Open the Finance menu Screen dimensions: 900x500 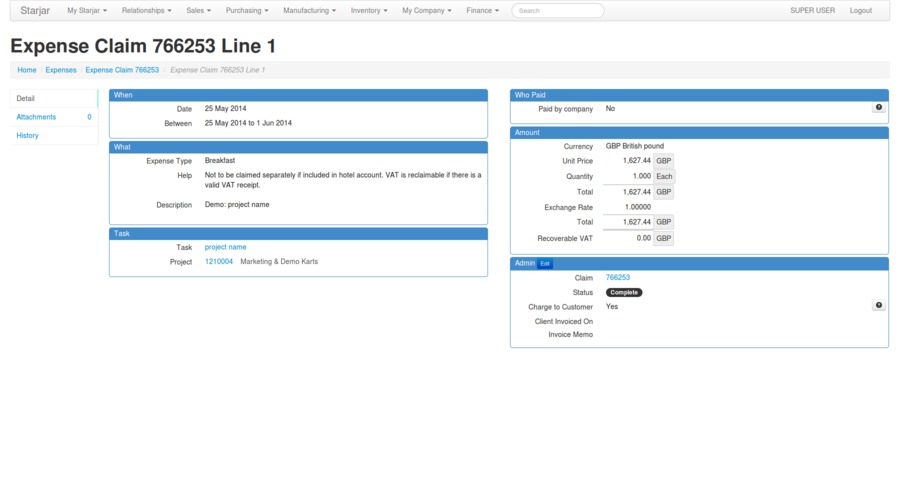(482, 11)
